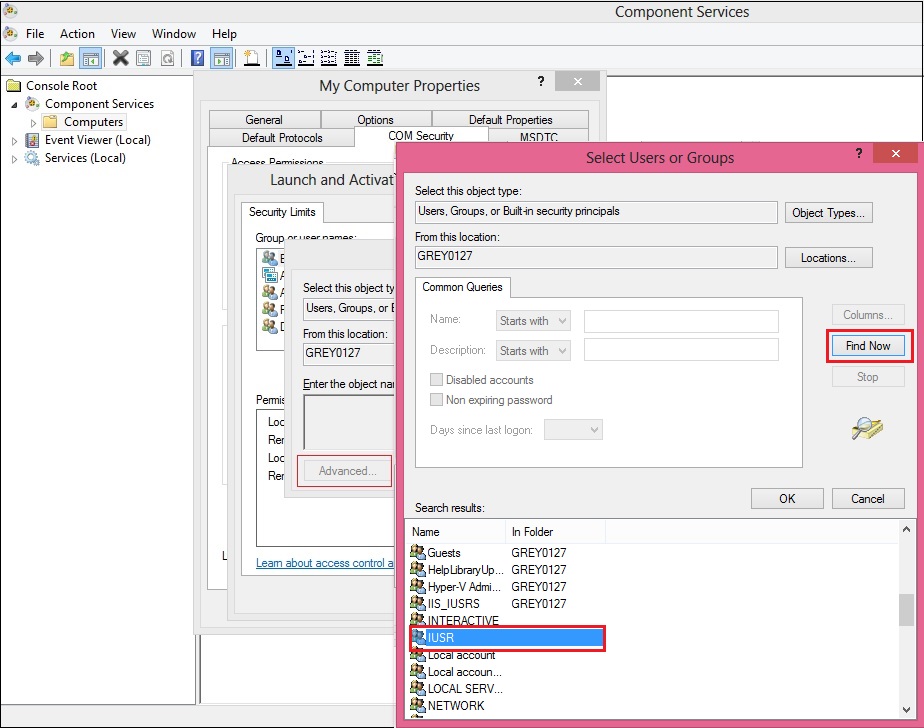Switch to the General tab

pyautogui.click(x=264, y=120)
